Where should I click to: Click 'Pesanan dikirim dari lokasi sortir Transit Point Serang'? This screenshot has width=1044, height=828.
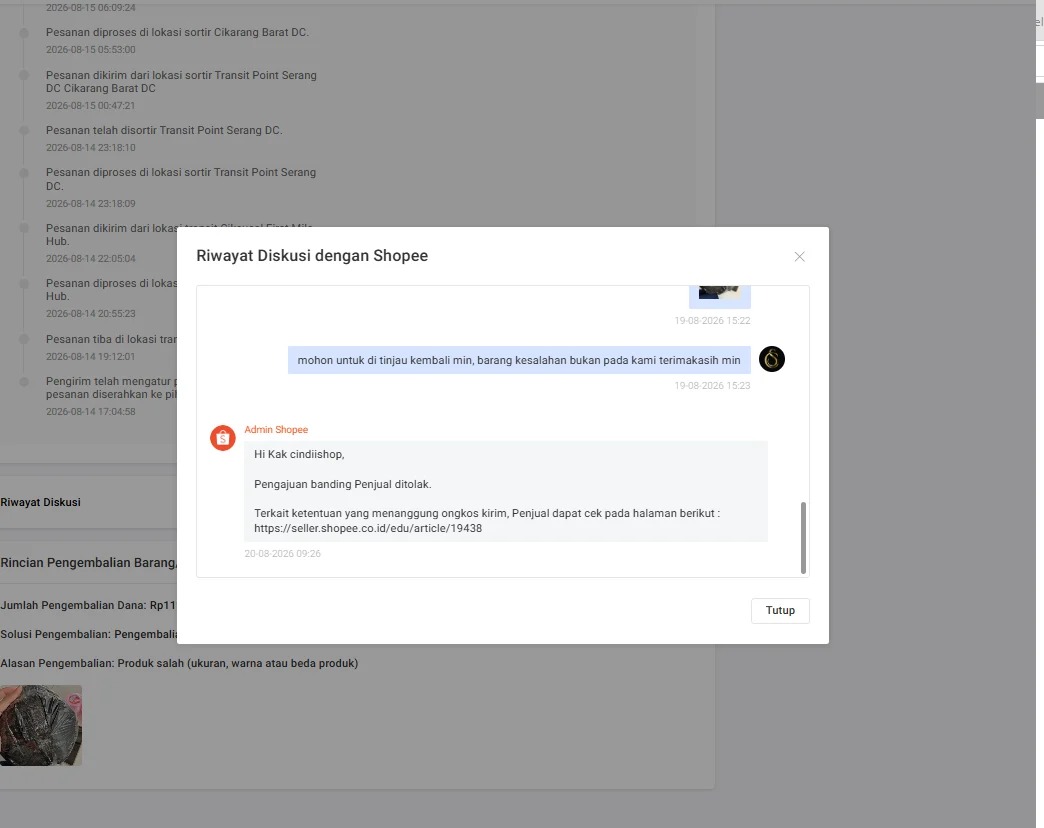point(181,82)
